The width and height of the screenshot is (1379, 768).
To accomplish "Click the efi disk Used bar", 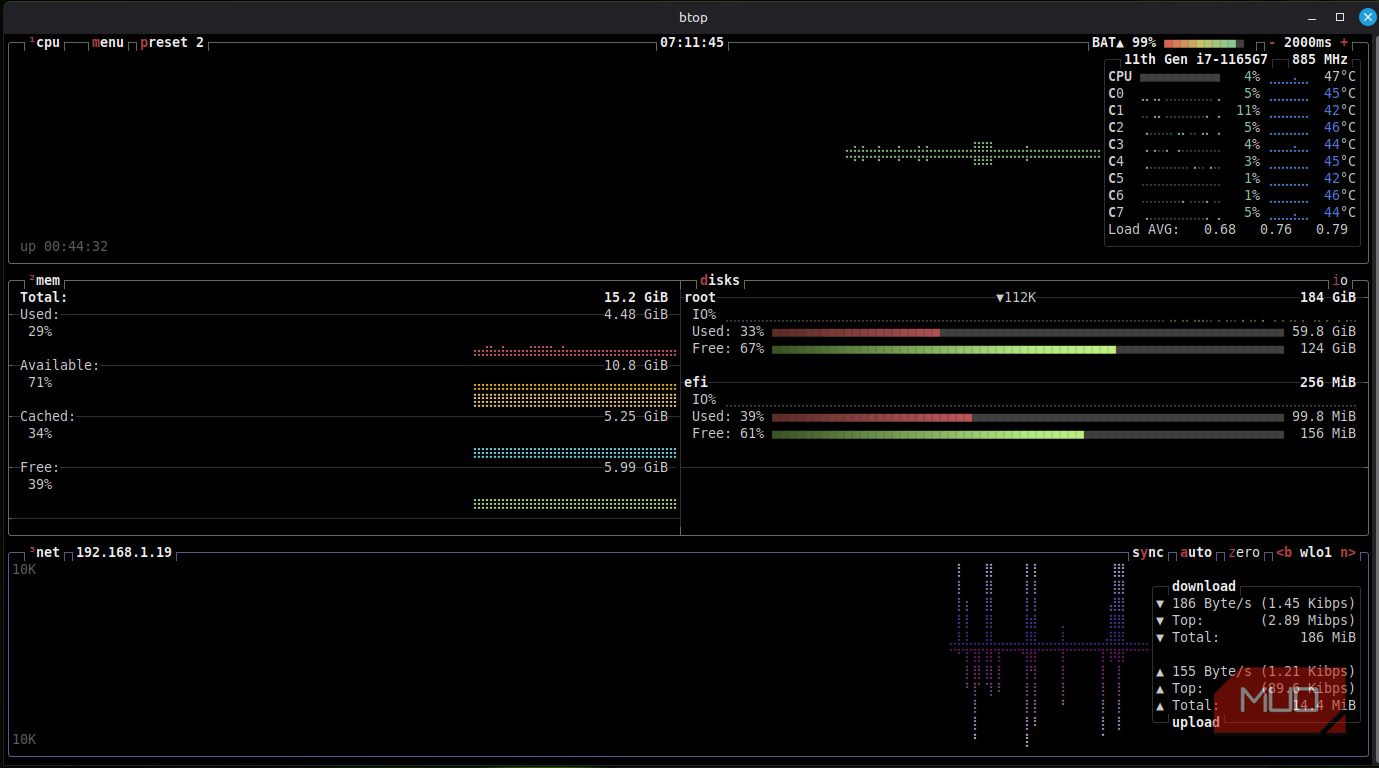I will coord(1028,417).
